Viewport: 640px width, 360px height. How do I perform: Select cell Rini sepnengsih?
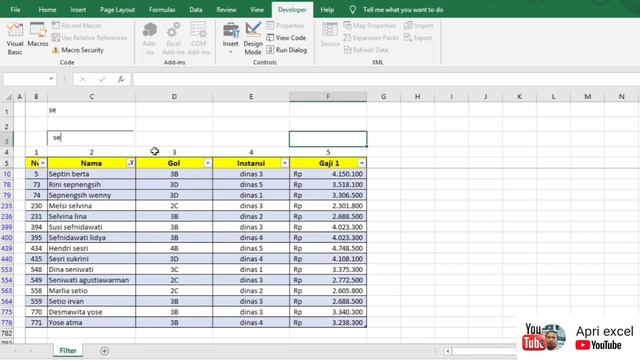pos(91,184)
